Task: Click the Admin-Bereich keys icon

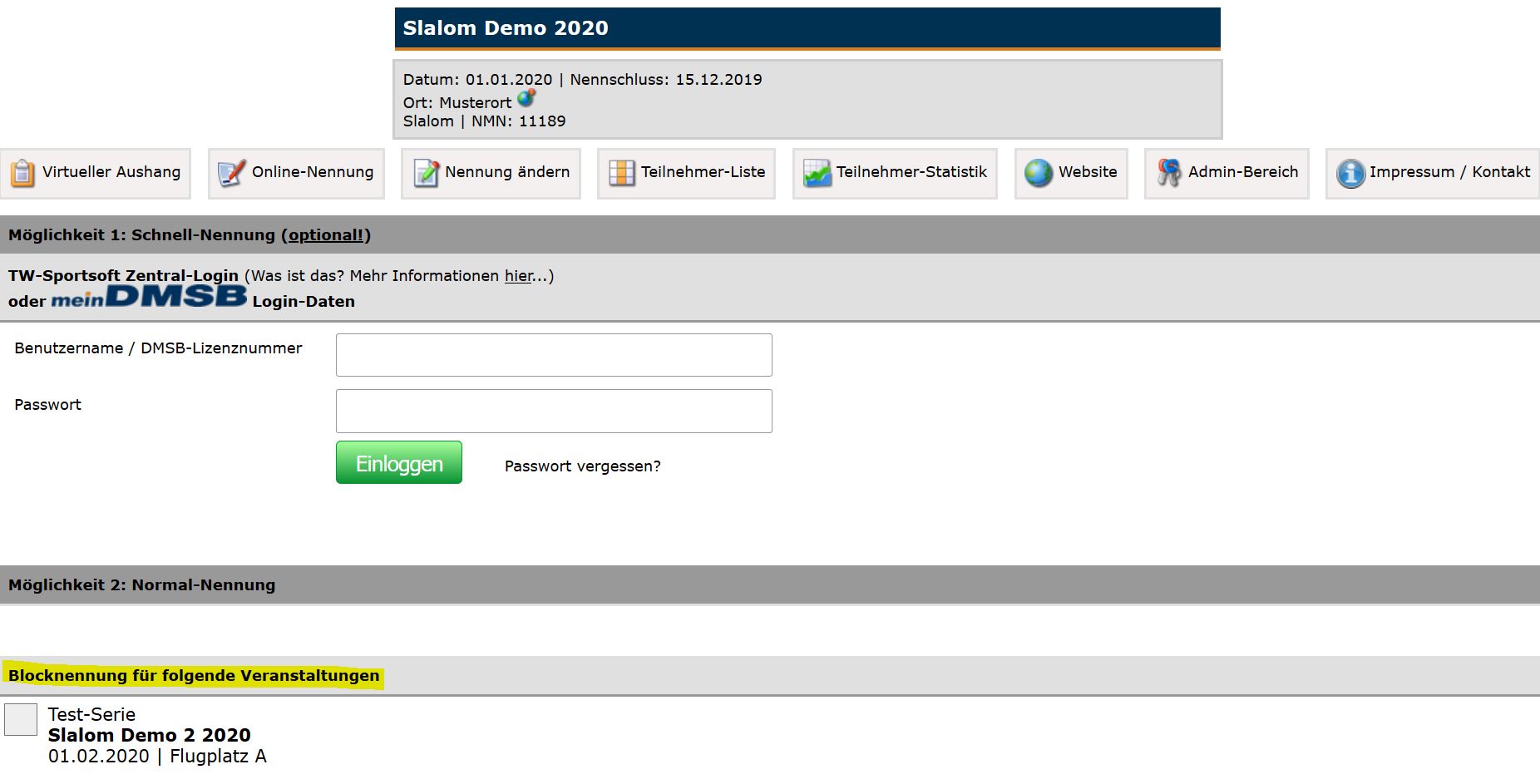Action: 1168,173
